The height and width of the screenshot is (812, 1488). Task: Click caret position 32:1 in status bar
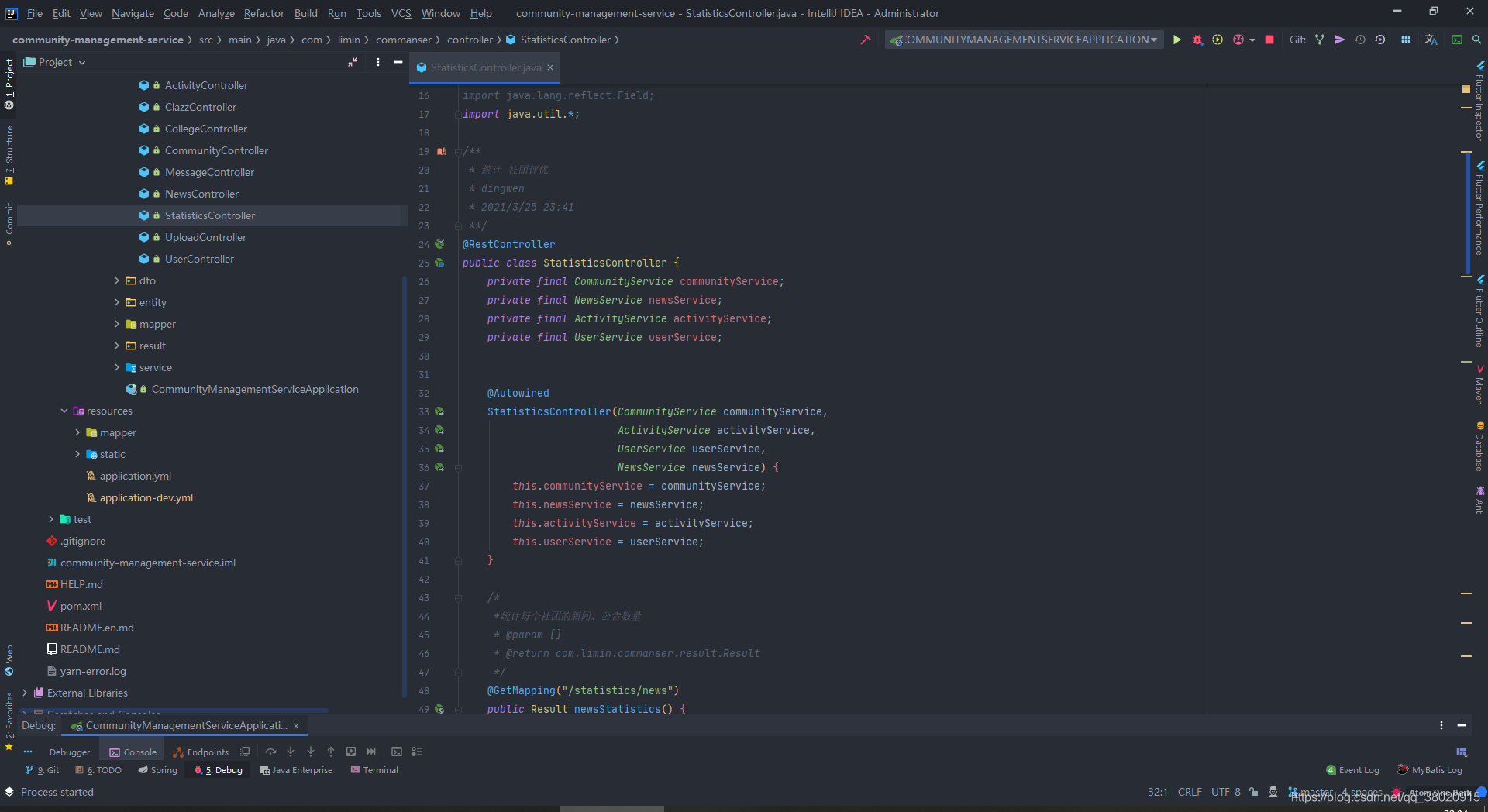(1158, 792)
